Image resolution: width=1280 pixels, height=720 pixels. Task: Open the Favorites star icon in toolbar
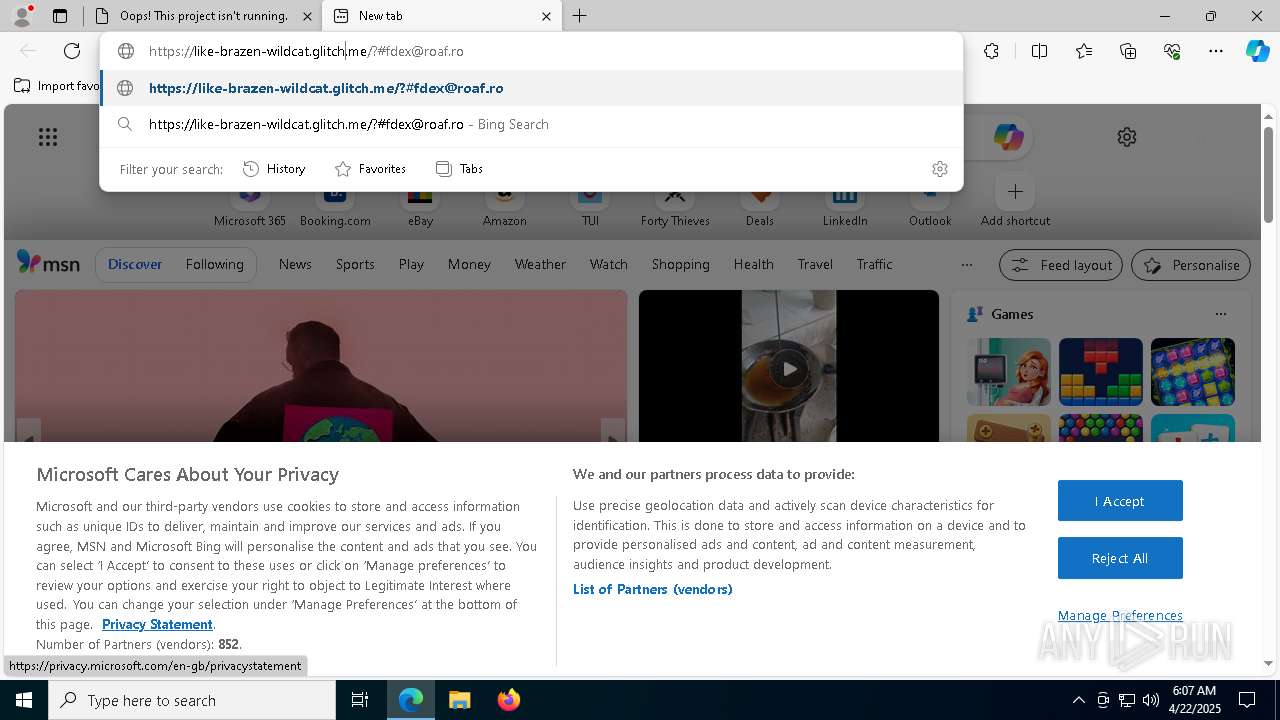(1084, 51)
